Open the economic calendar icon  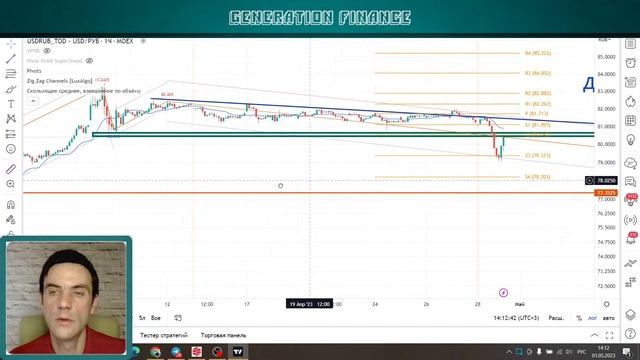click(x=630, y=120)
